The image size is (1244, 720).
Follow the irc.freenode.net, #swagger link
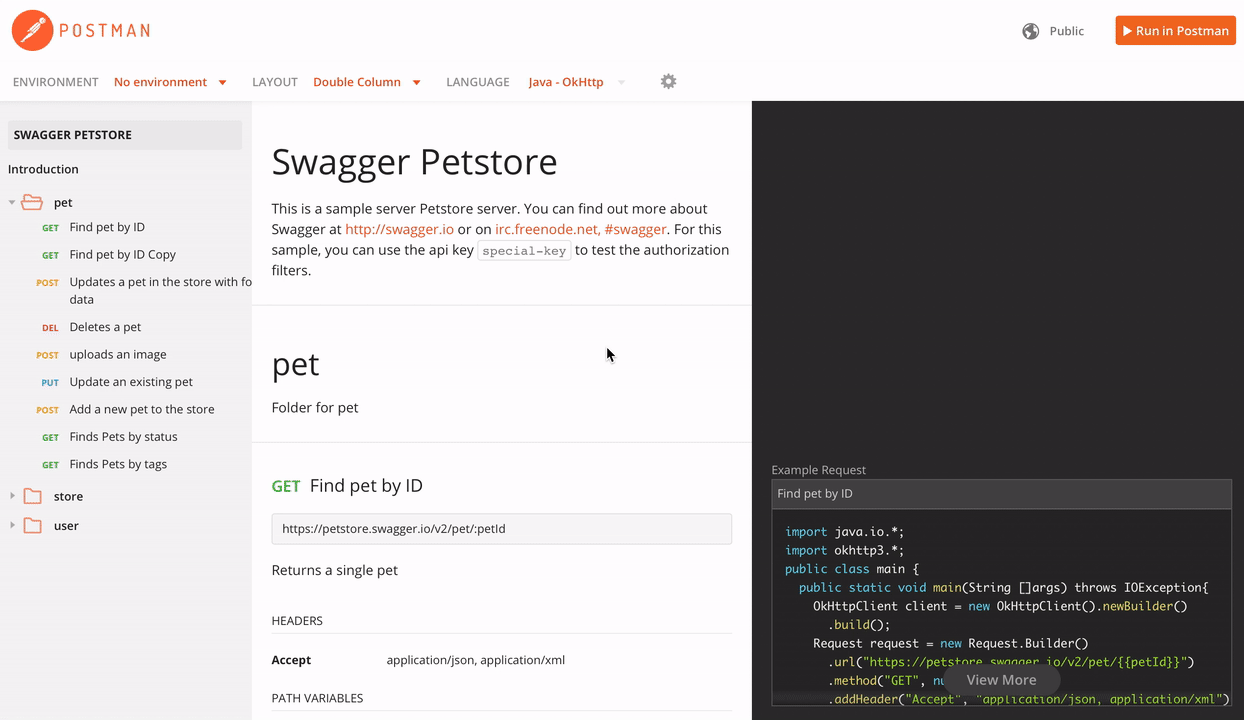[x=581, y=229]
